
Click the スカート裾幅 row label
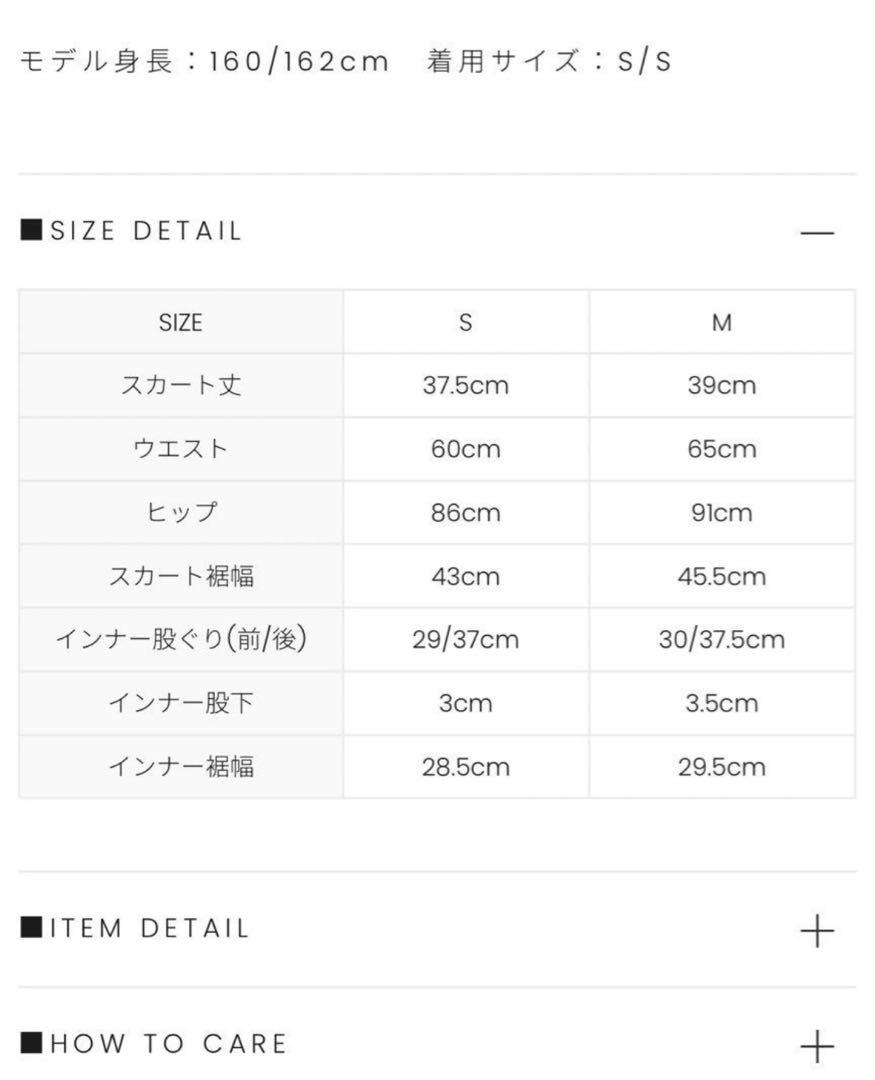[x=181, y=576]
